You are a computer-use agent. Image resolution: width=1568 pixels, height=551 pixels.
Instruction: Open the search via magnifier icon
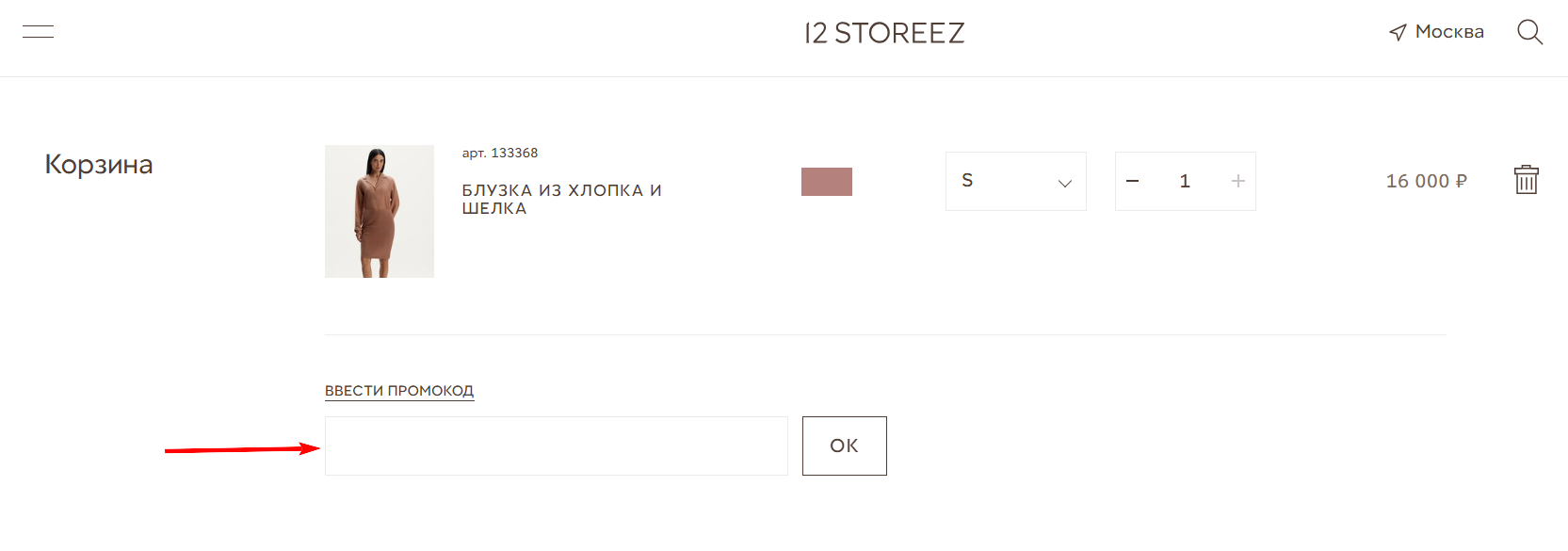pyautogui.click(x=1530, y=31)
